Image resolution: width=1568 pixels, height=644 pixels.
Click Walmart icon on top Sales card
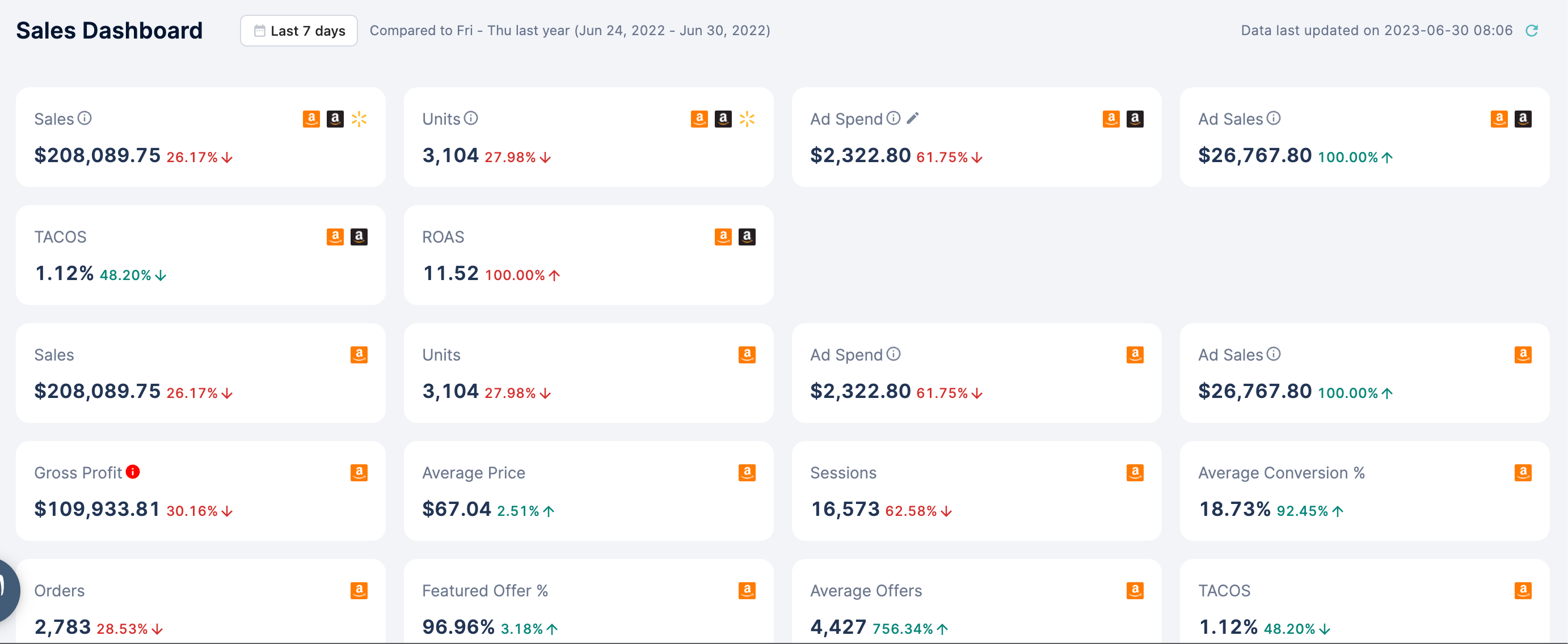point(359,118)
